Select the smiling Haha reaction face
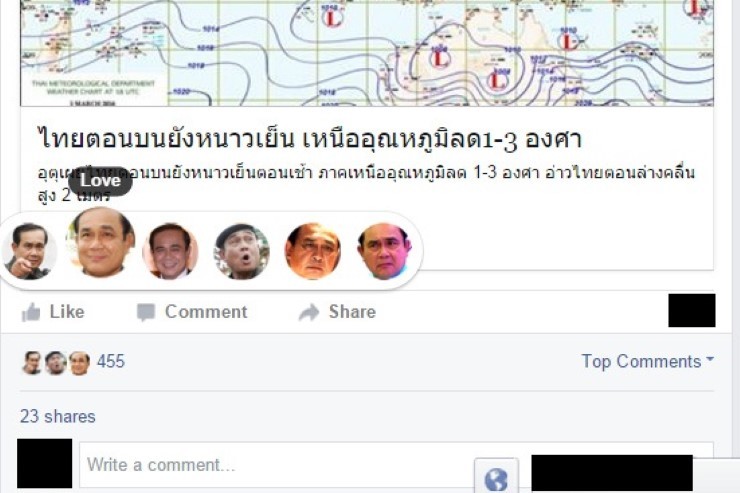The width and height of the screenshot is (740, 493). point(170,251)
